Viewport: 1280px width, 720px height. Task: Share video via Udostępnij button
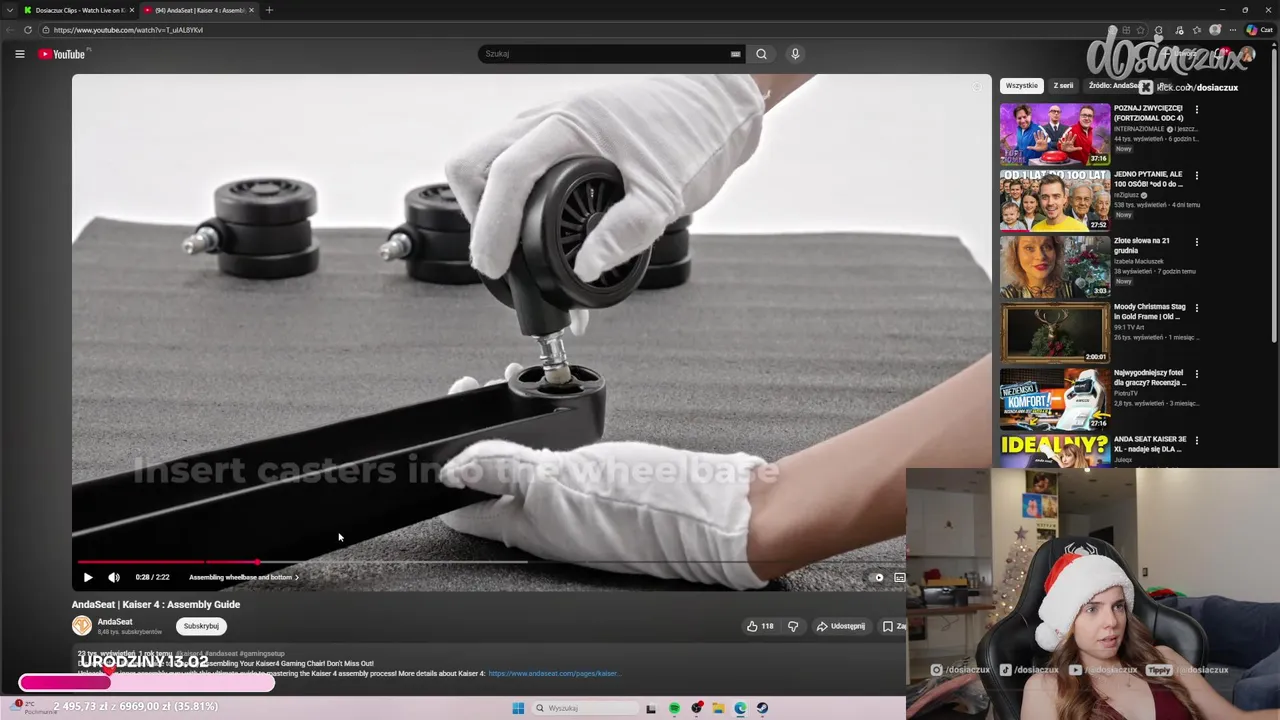click(x=841, y=626)
